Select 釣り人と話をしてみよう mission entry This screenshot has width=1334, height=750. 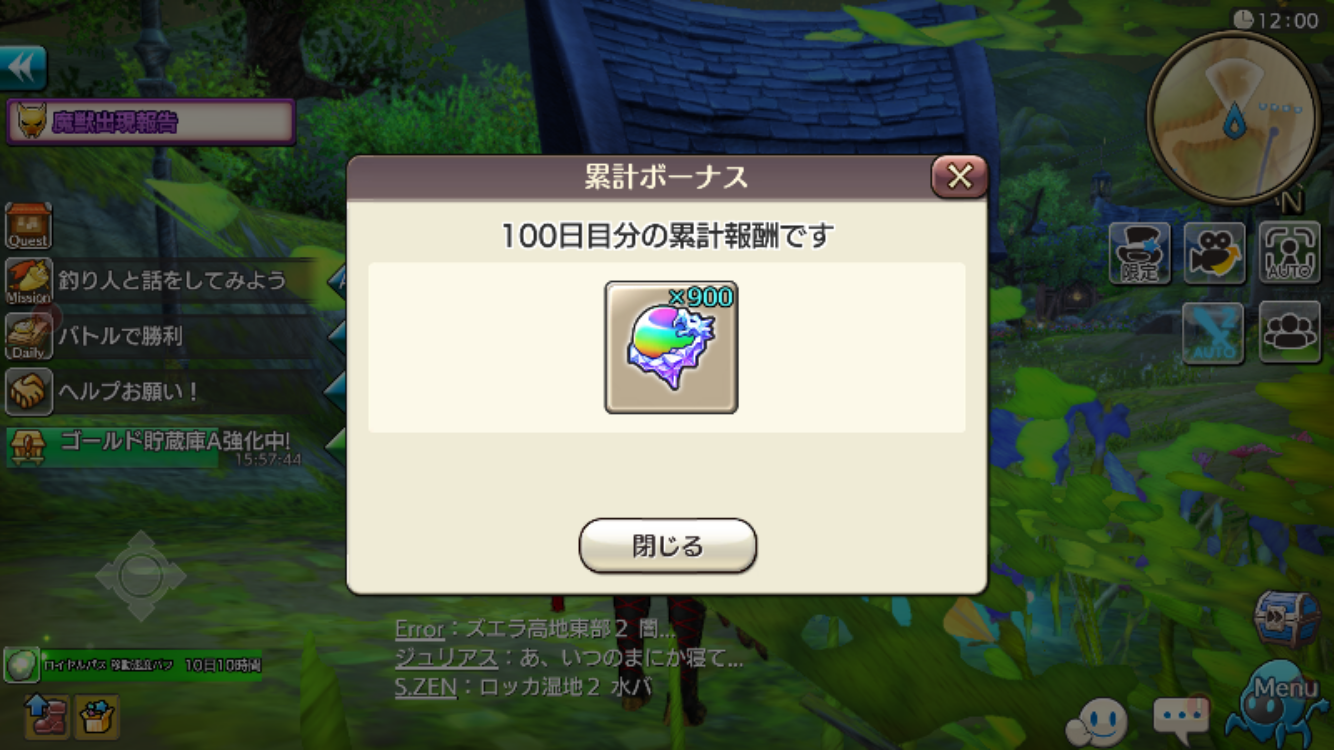coord(172,281)
